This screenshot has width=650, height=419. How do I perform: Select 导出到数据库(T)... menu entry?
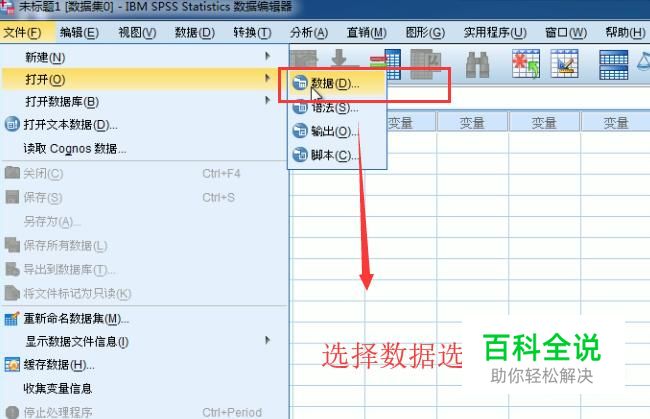(144, 269)
